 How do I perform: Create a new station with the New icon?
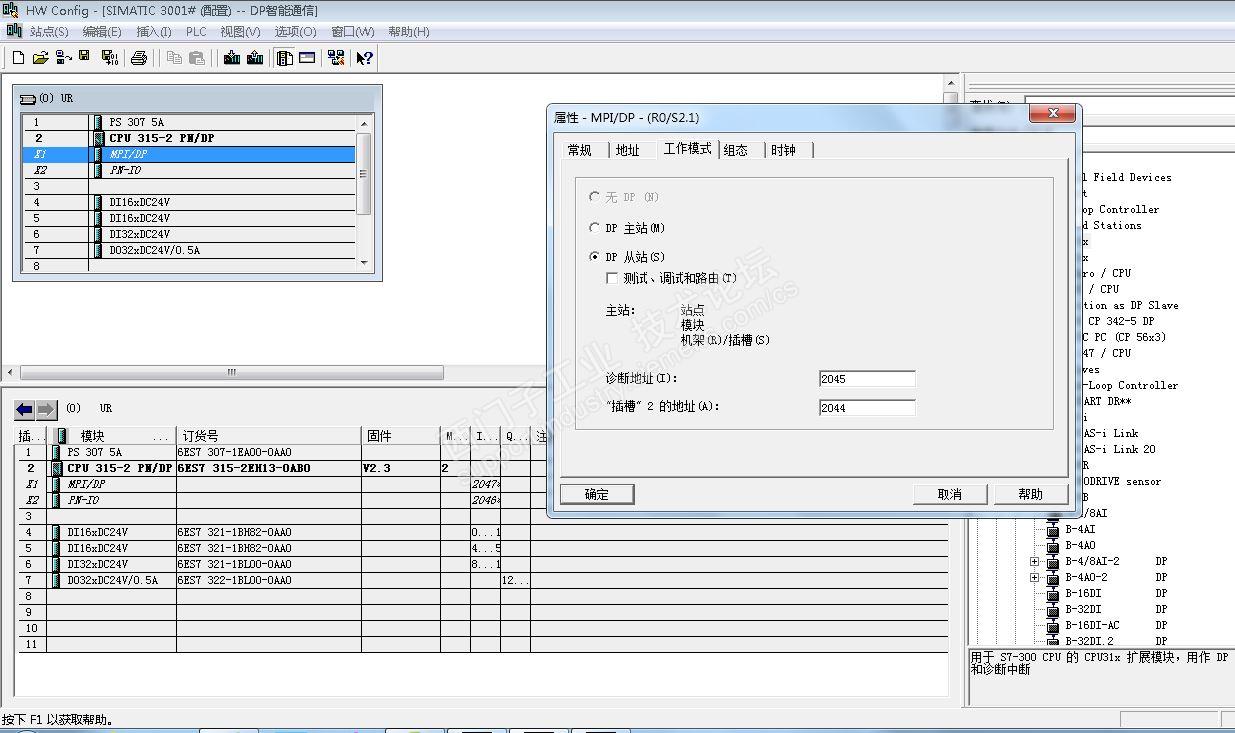coord(18,58)
